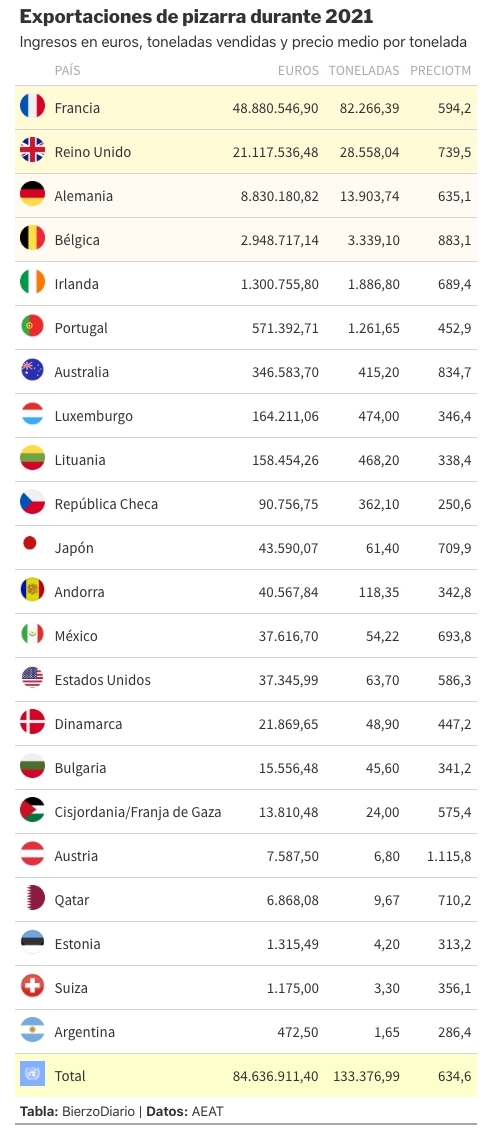The width and height of the screenshot is (501, 1132).
Task: Sort by the EUROS column header
Action: tap(298, 71)
